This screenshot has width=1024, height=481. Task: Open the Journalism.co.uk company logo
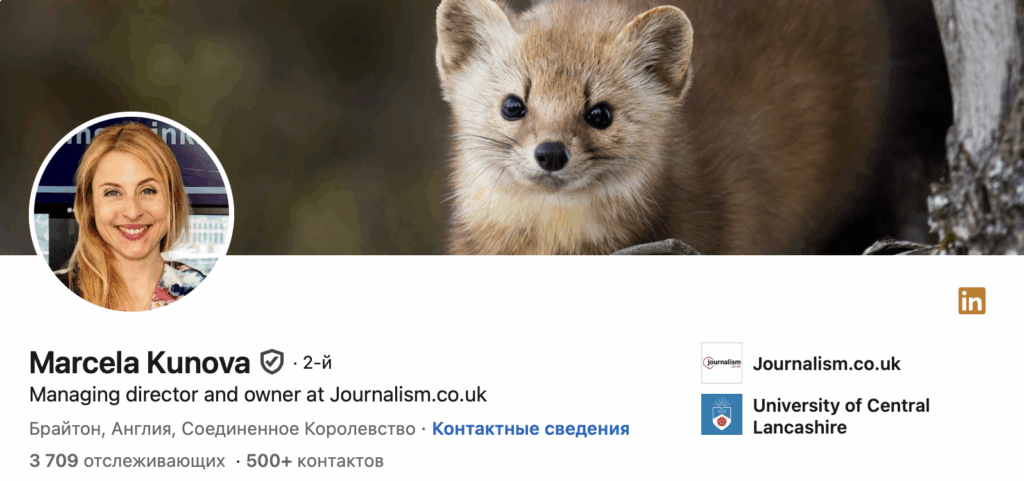721,362
